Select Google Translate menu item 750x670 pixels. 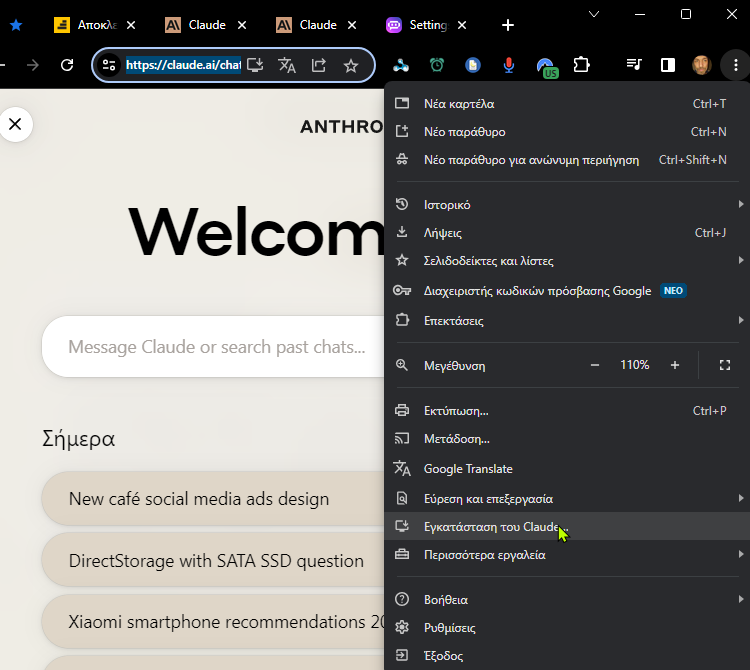(x=566, y=469)
